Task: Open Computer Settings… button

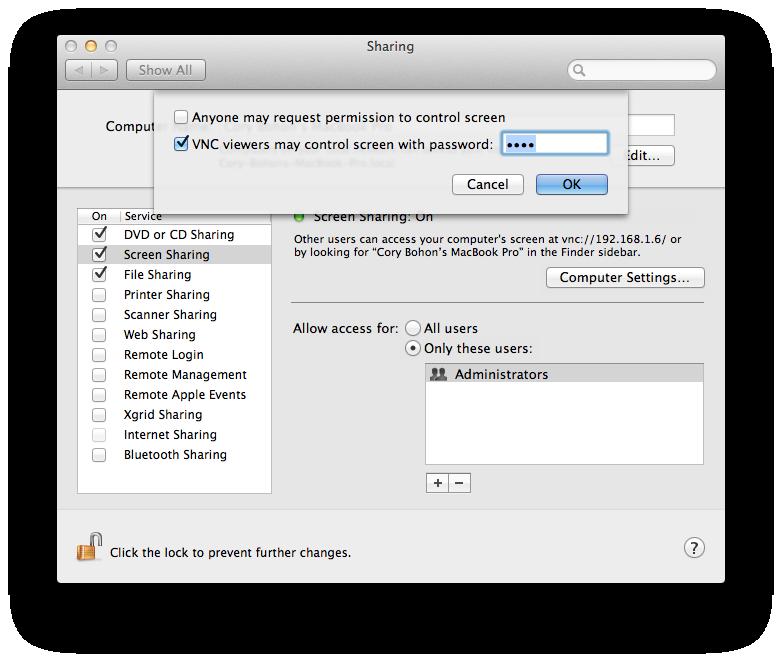Action: [625, 277]
